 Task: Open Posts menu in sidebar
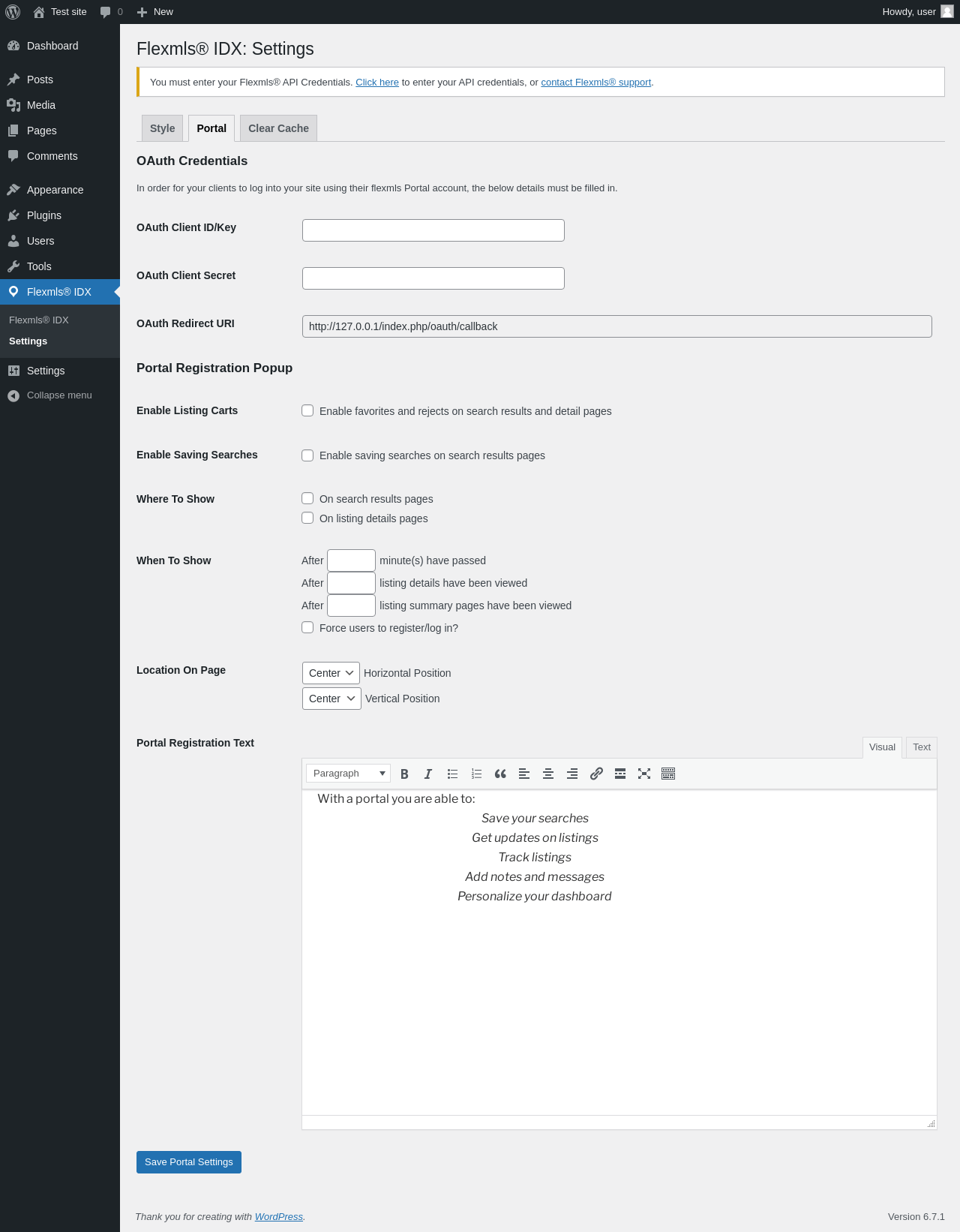(60, 80)
